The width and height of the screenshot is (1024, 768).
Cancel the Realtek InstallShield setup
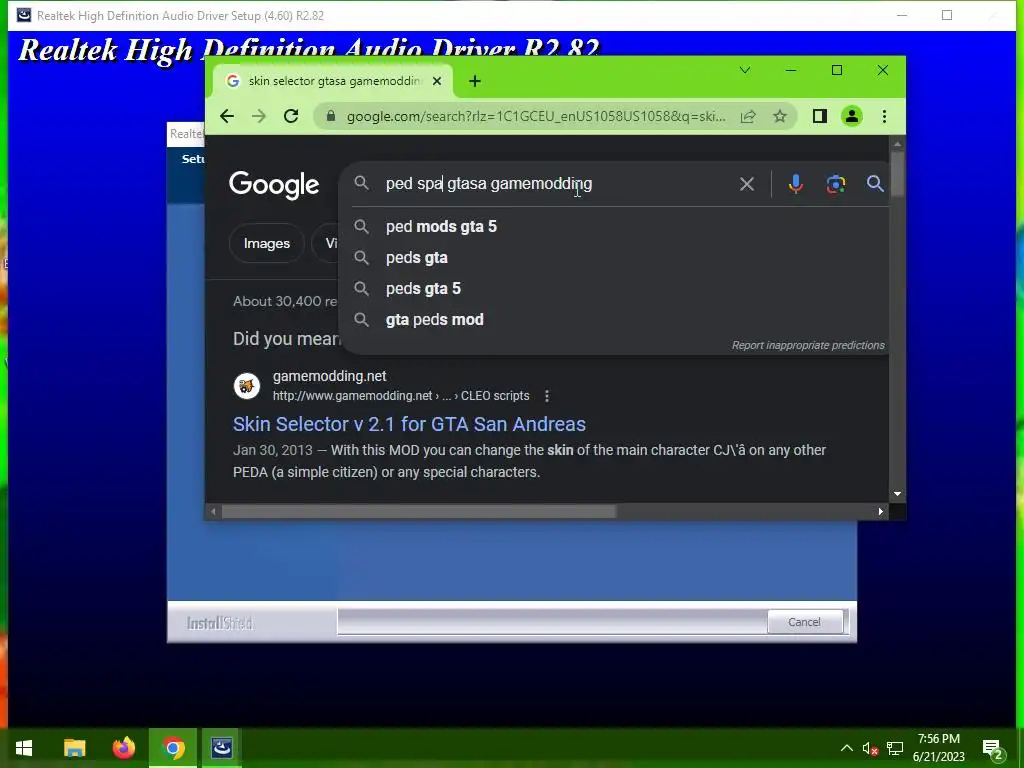click(x=804, y=622)
